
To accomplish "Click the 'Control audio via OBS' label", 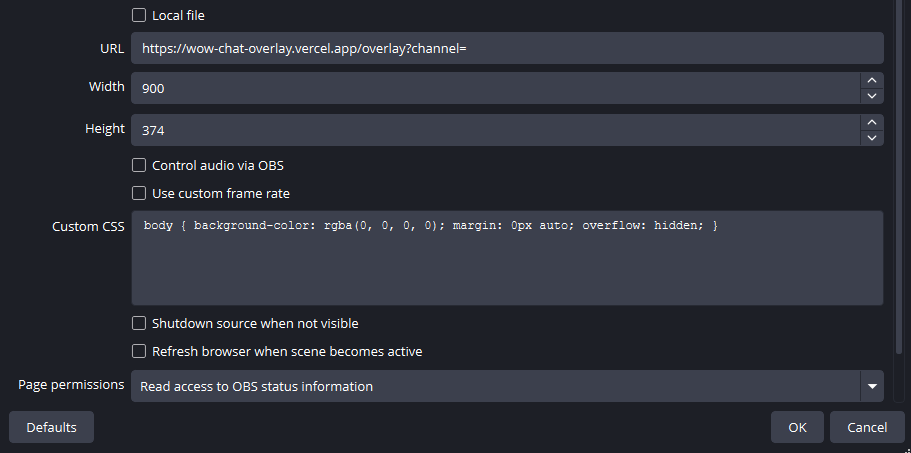I will point(218,166).
